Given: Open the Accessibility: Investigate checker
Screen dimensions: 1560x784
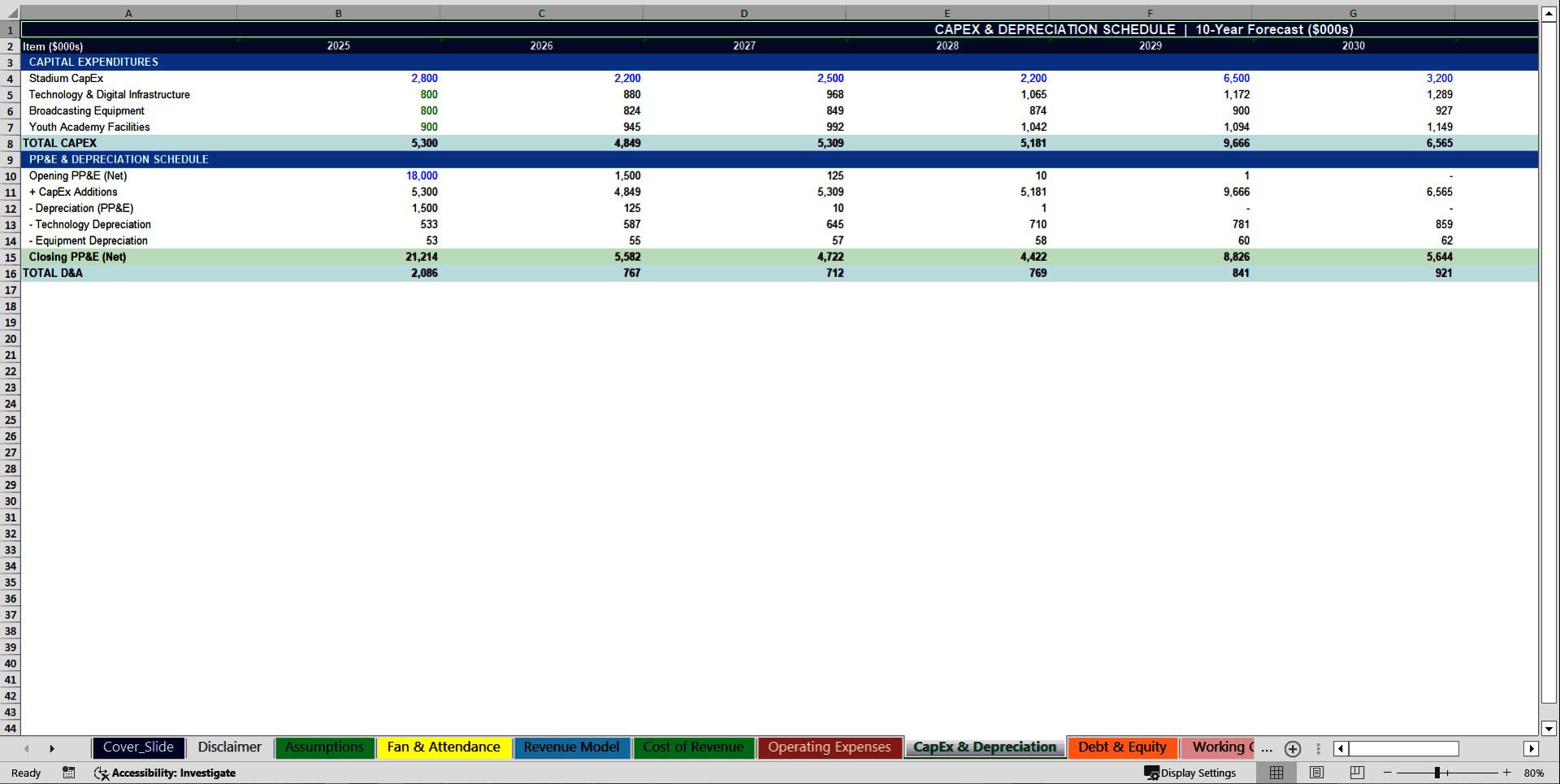Looking at the screenshot, I should 165,773.
